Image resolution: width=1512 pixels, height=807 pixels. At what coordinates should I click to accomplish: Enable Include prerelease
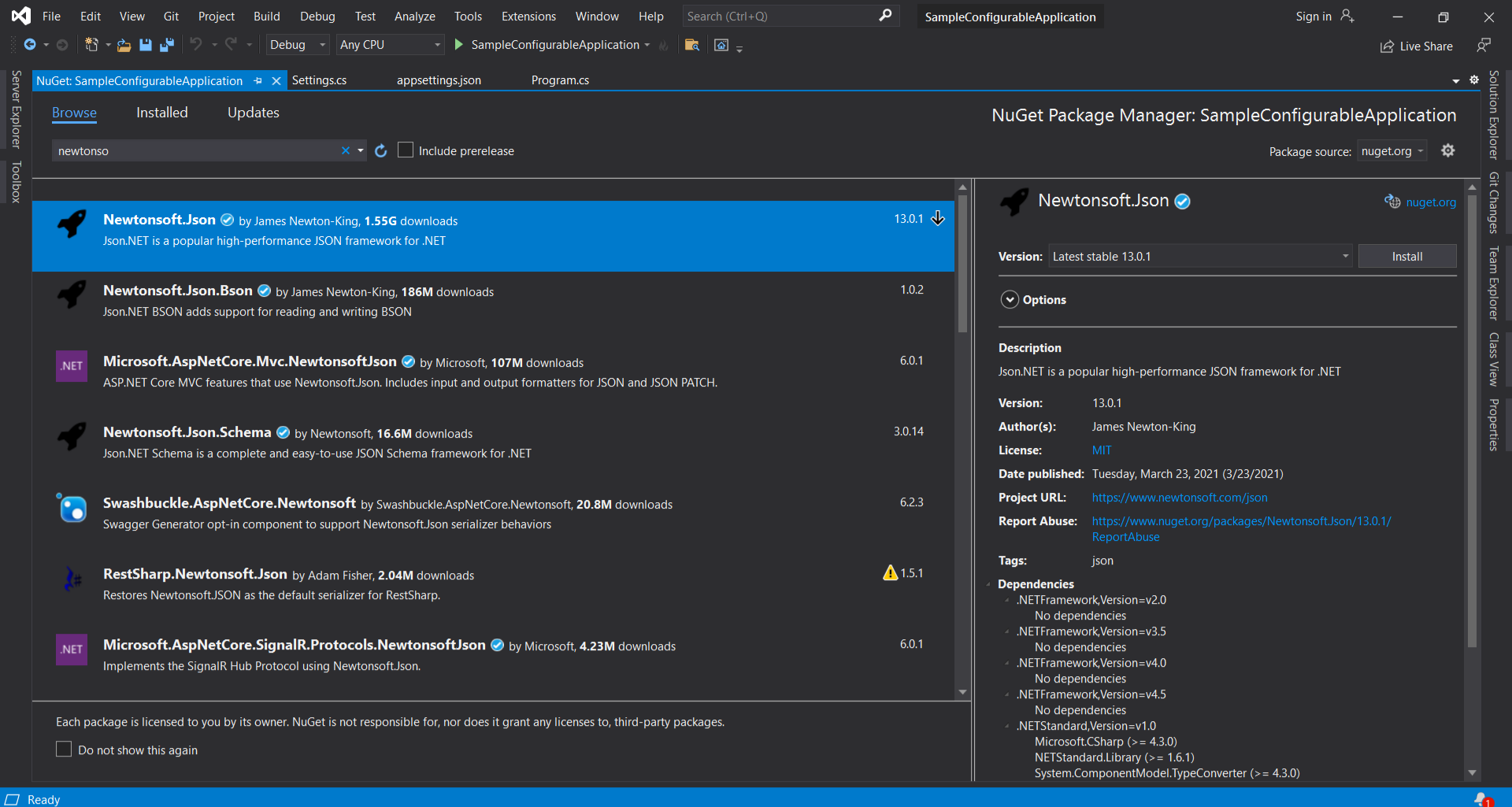[x=406, y=150]
